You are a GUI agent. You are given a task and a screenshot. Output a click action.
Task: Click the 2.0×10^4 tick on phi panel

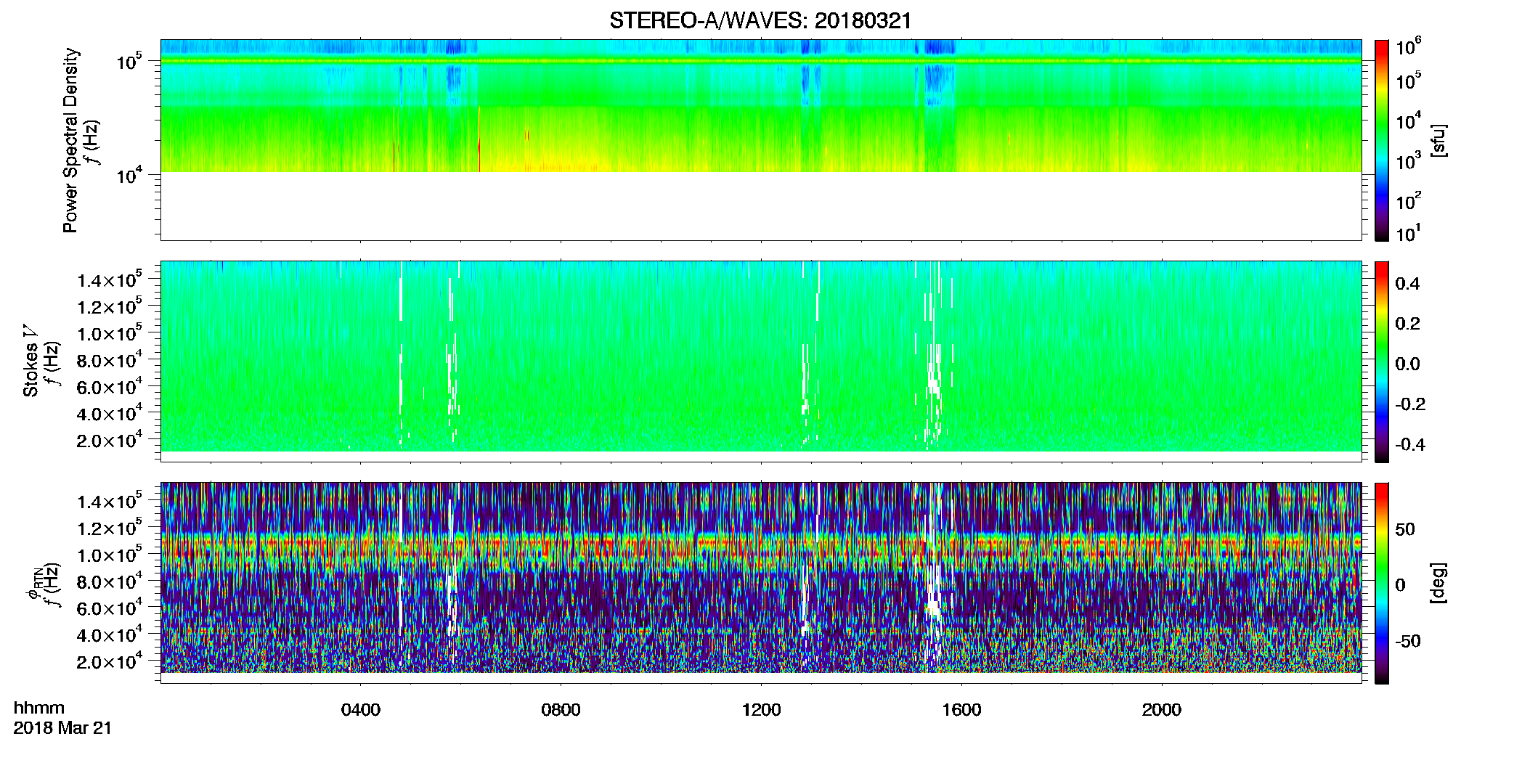tap(110, 661)
